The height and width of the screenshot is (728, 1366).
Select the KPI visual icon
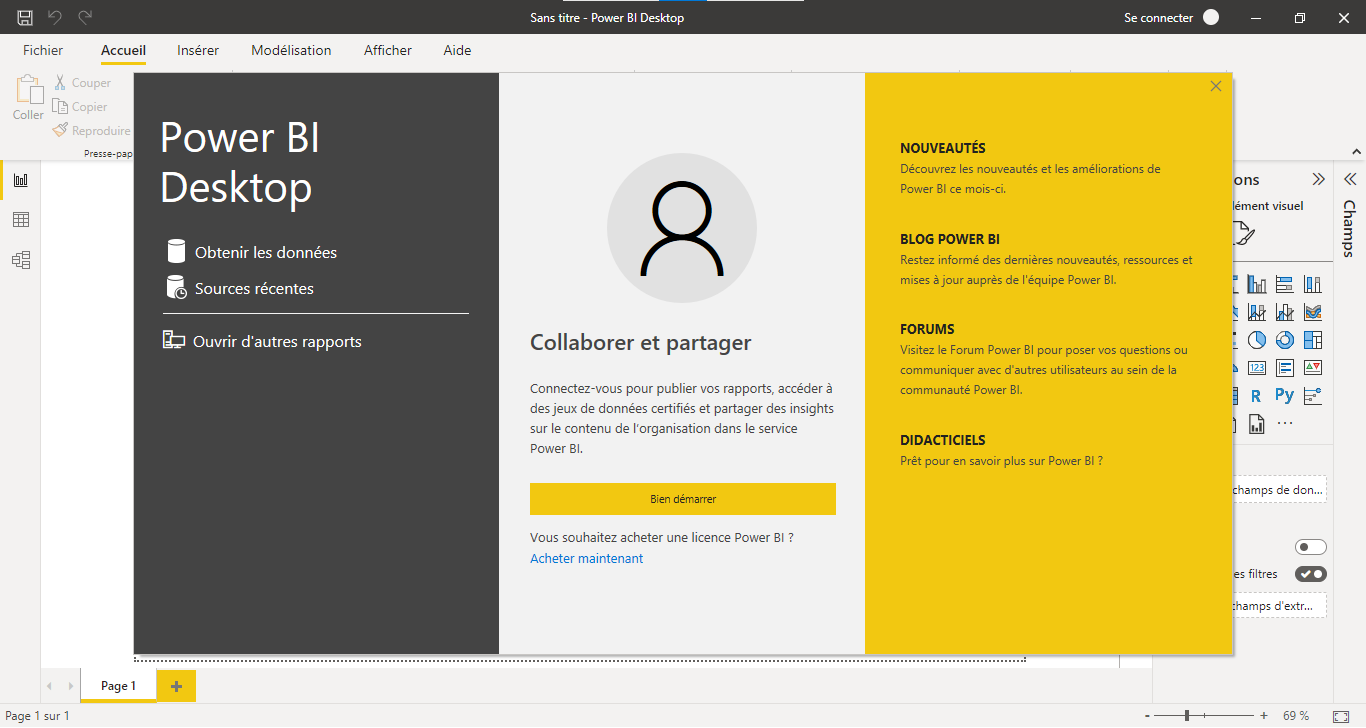coord(1313,368)
